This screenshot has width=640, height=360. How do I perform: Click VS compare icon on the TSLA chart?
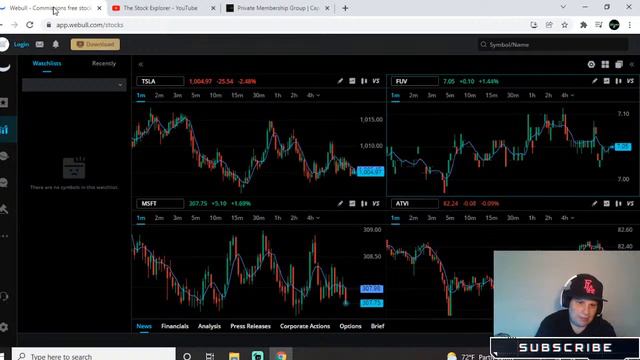pyautogui.click(x=376, y=81)
